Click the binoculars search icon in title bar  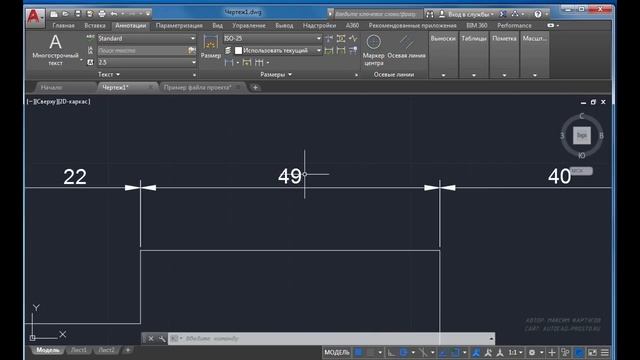tap(430, 14)
